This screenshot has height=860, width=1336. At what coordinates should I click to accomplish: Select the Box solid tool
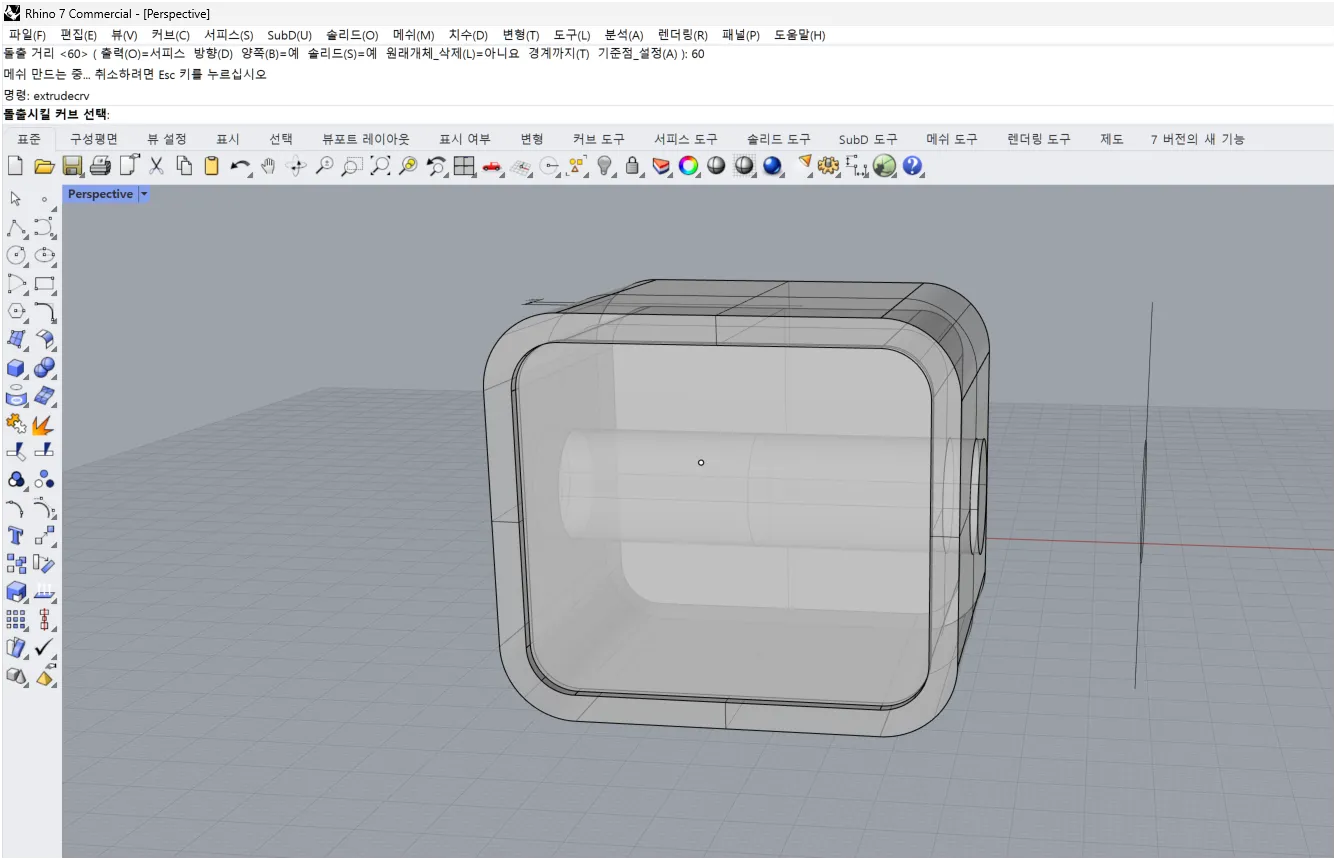[16, 368]
